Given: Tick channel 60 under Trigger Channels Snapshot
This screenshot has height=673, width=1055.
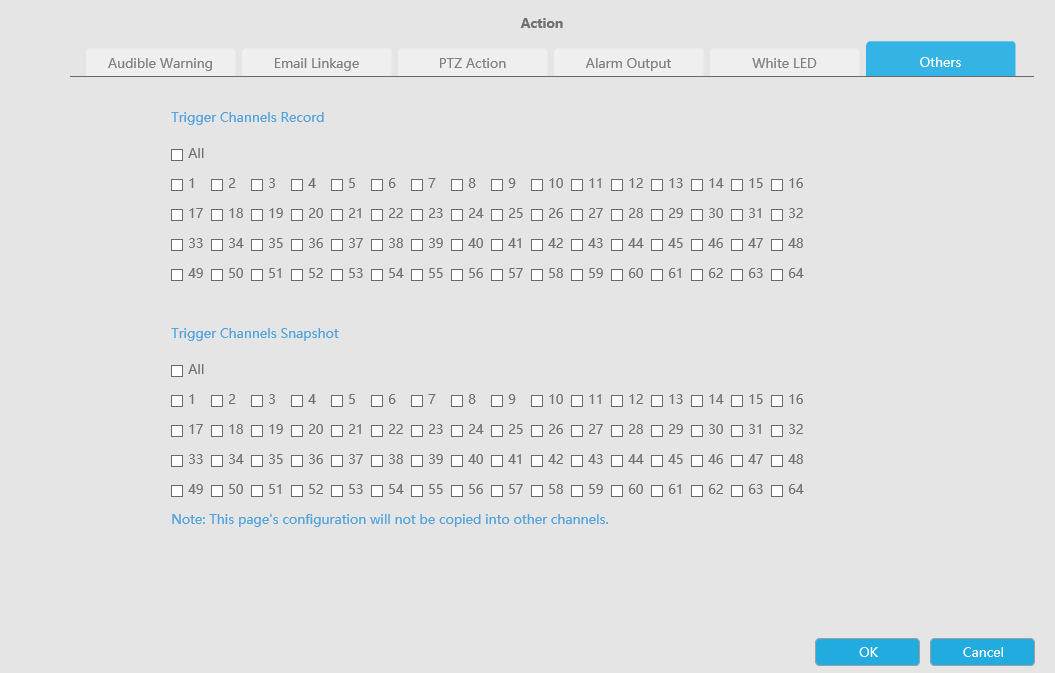Looking at the screenshot, I should (617, 491).
